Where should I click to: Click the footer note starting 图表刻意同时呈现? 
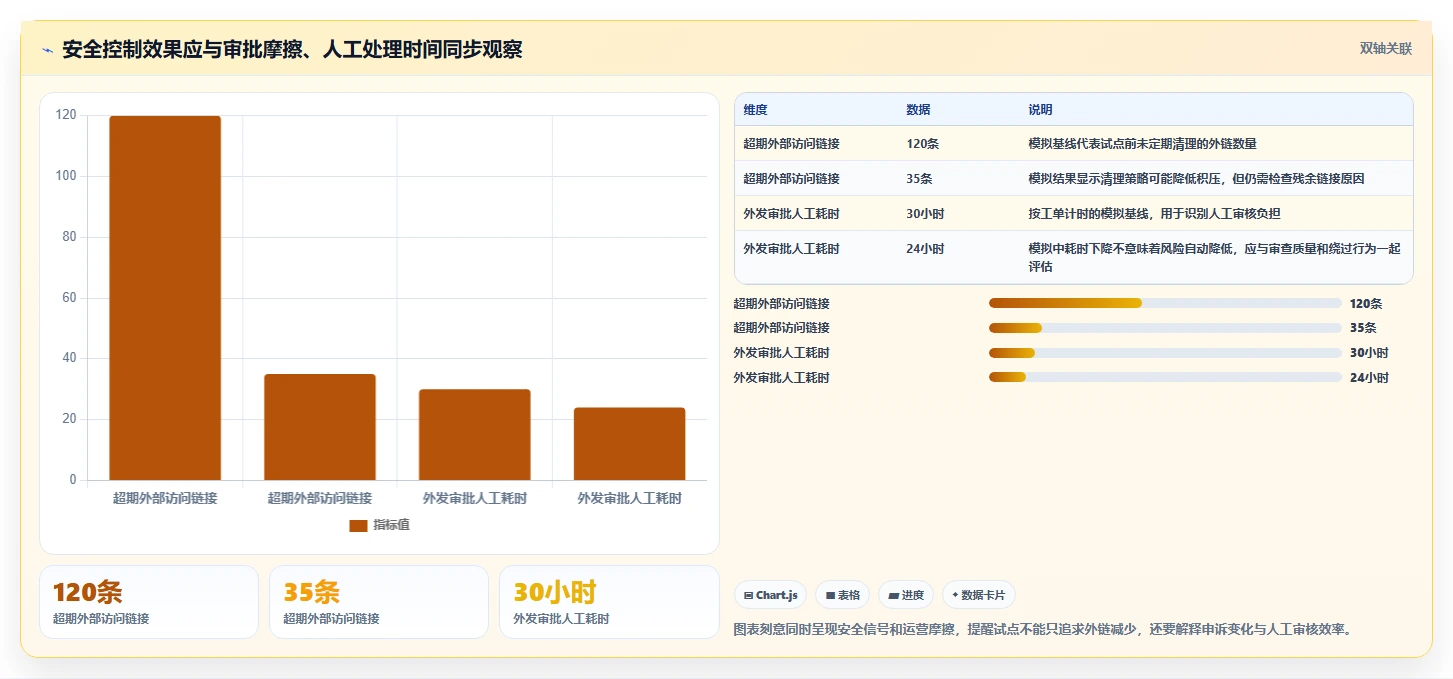[1044, 629]
